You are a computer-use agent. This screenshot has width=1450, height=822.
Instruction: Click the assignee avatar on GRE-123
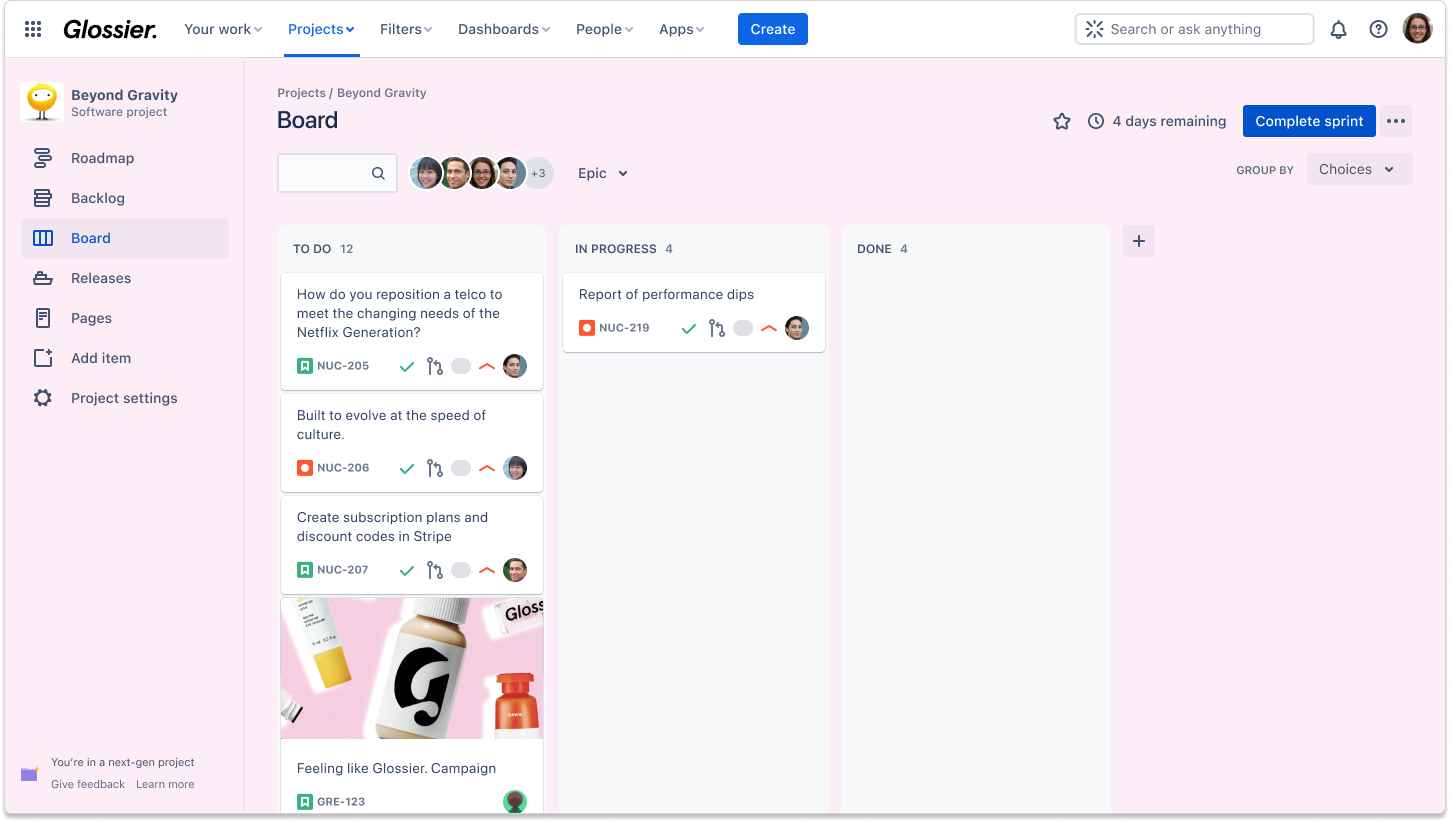click(515, 801)
